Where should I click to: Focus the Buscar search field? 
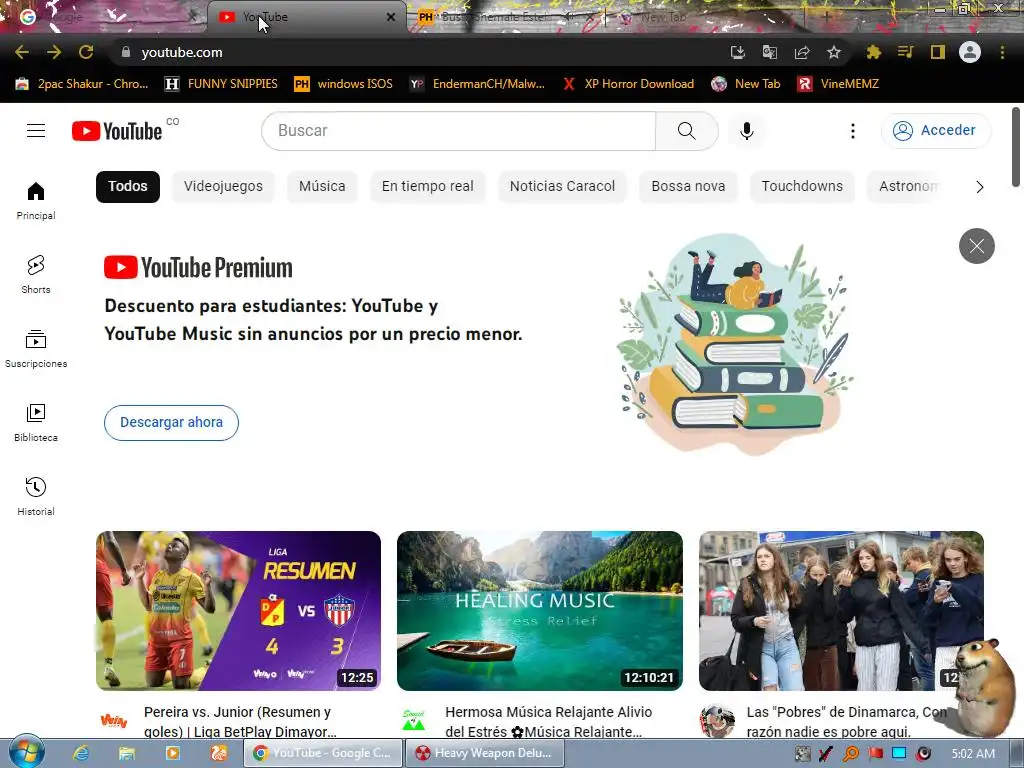[x=458, y=131]
